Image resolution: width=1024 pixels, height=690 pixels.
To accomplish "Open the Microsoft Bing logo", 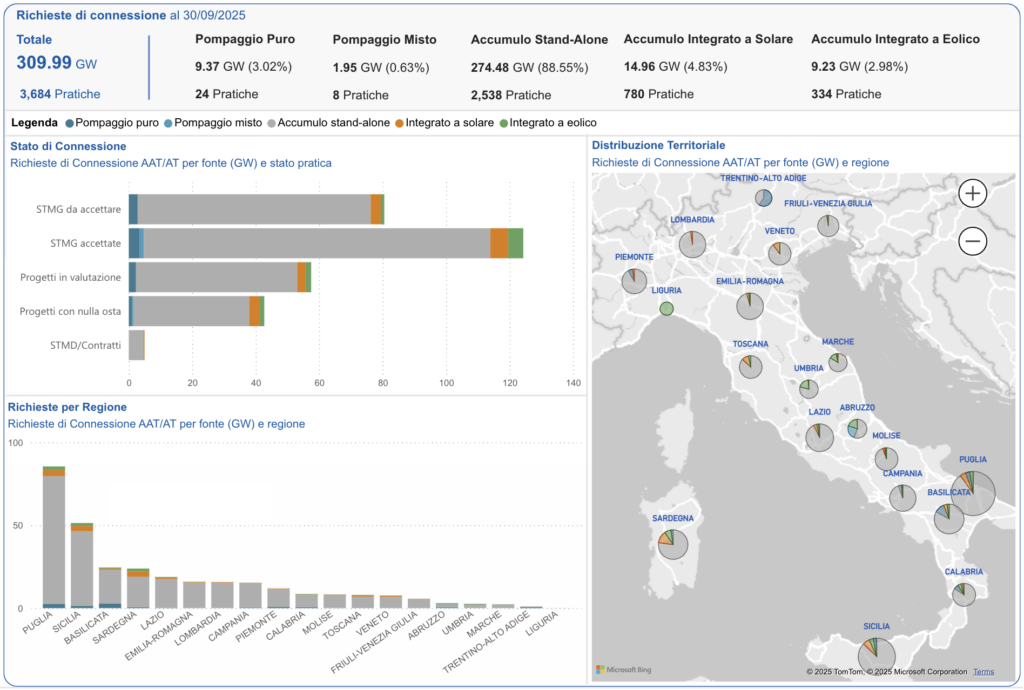I will click(622, 669).
